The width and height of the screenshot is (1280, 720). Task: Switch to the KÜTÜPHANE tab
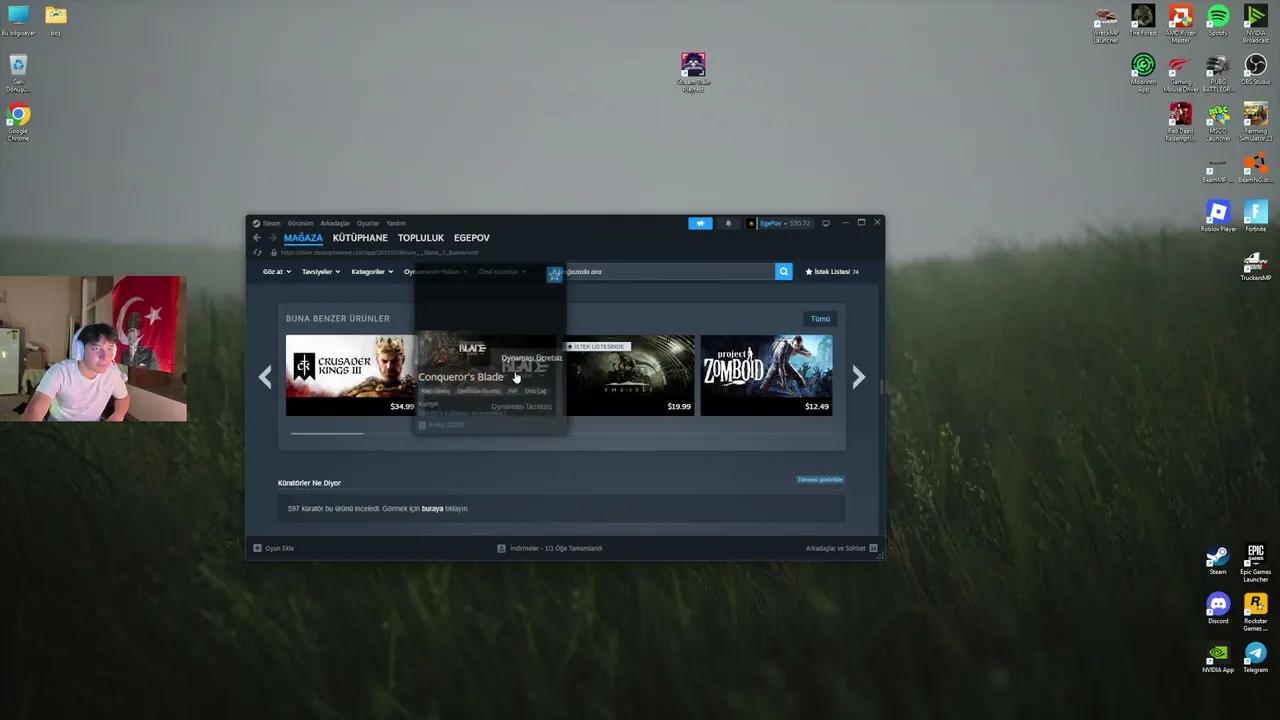(360, 238)
